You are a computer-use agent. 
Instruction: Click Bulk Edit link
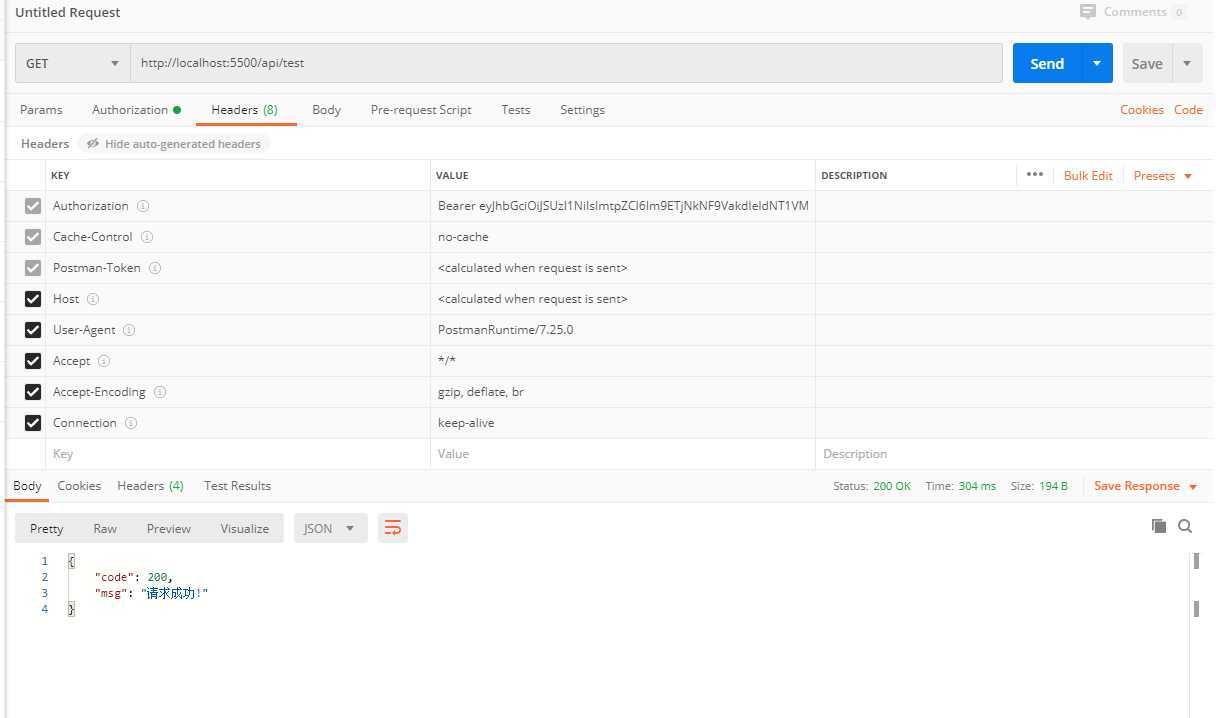click(x=1088, y=176)
